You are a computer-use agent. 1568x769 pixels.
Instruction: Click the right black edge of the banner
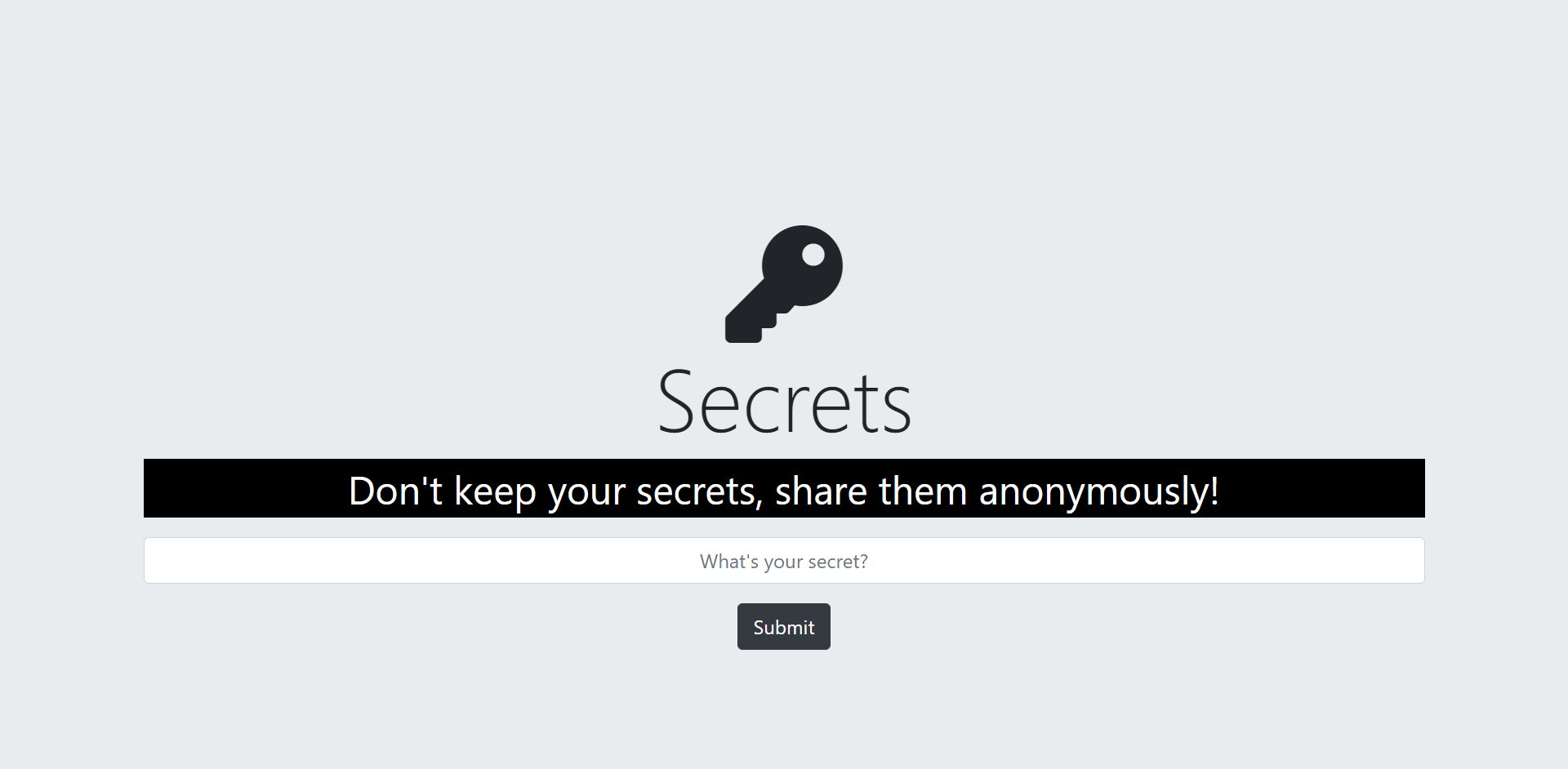(x=1405, y=488)
